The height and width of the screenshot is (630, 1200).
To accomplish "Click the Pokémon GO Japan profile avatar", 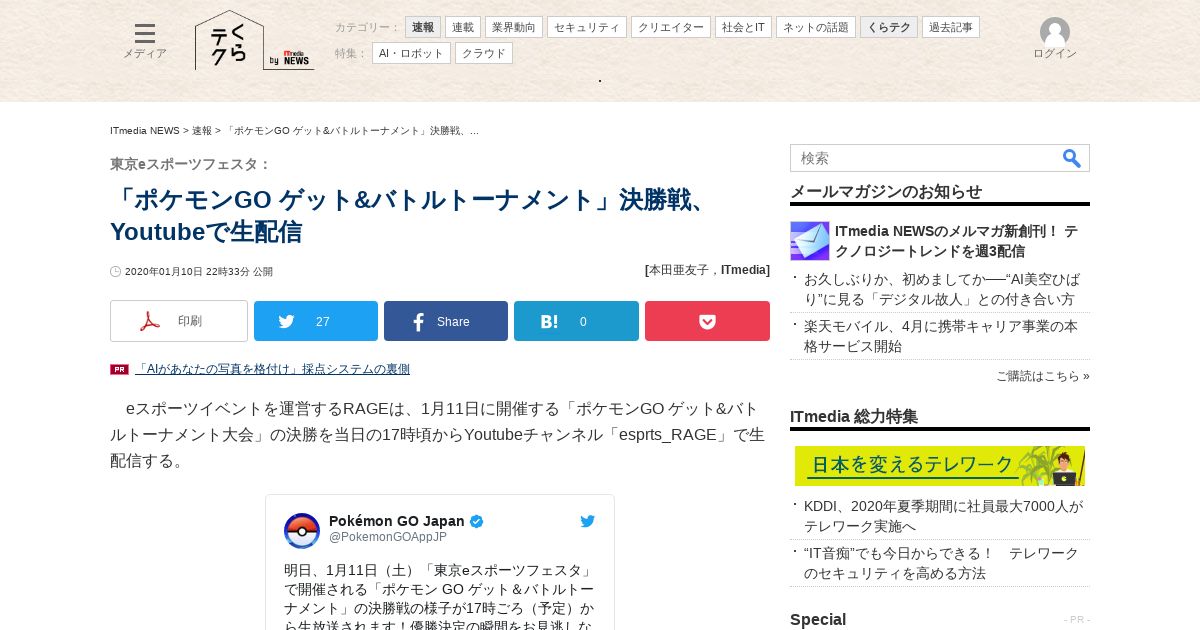I will click(x=302, y=531).
